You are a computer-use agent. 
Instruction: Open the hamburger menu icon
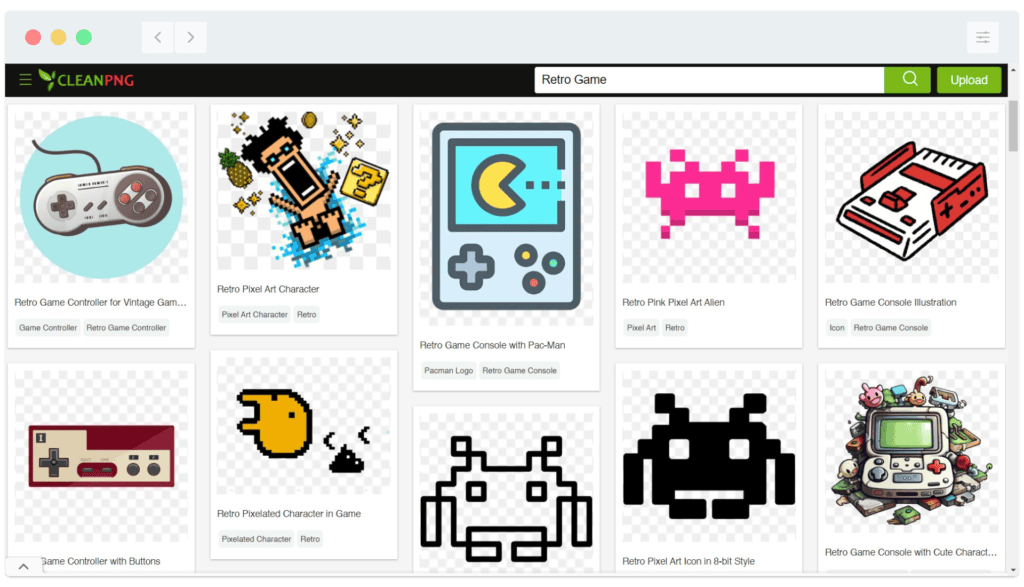pyautogui.click(x=25, y=80)
